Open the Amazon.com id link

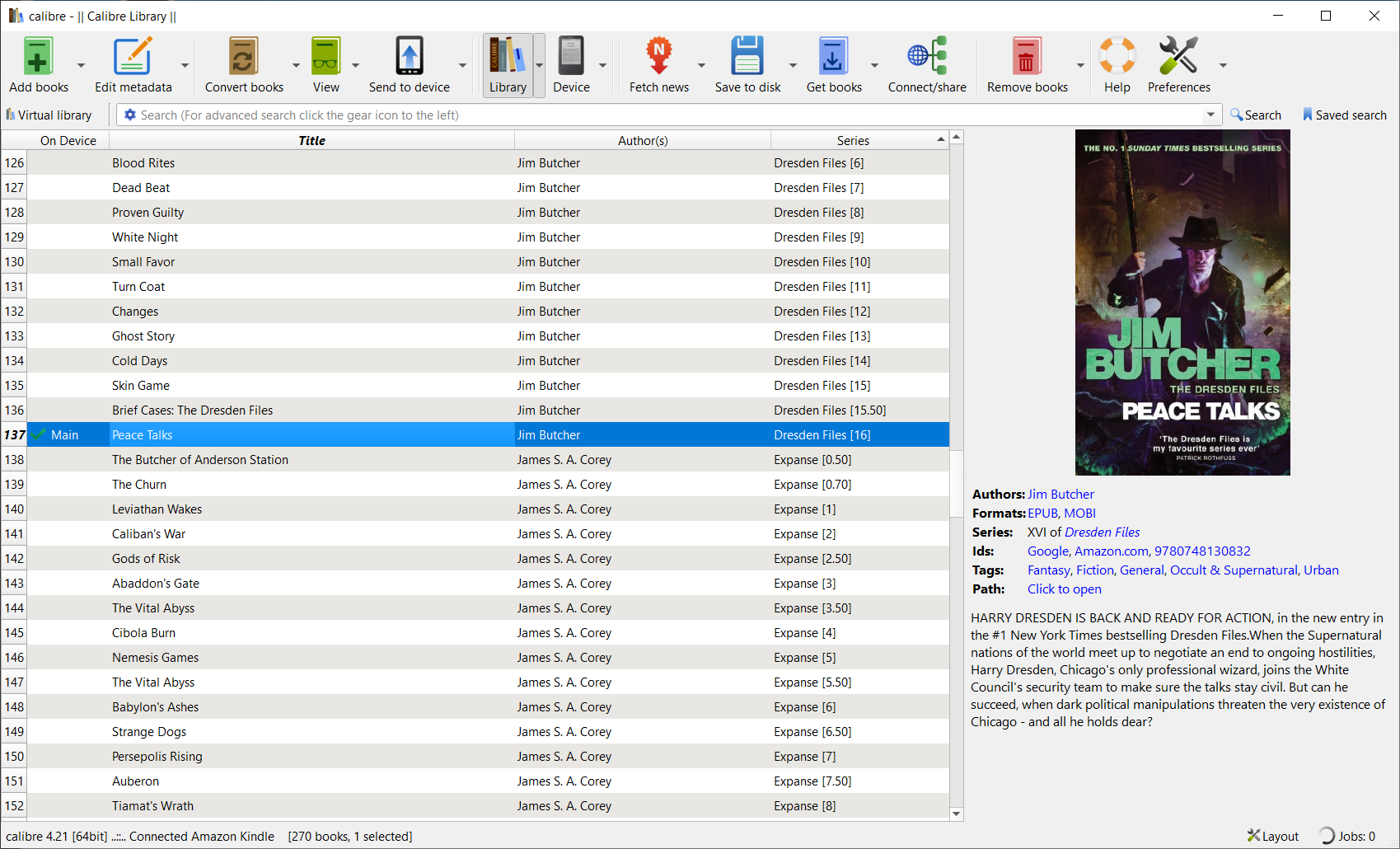click(x=1111, y=551)
